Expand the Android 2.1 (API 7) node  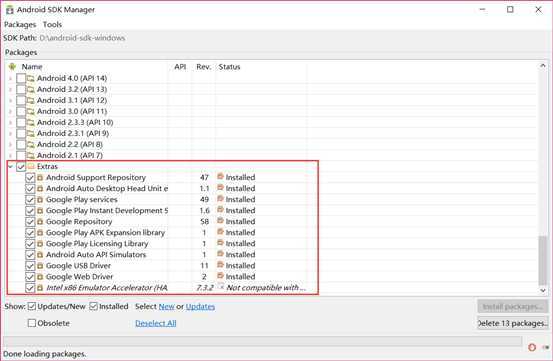pyautogui.click(x=10, y=155)
